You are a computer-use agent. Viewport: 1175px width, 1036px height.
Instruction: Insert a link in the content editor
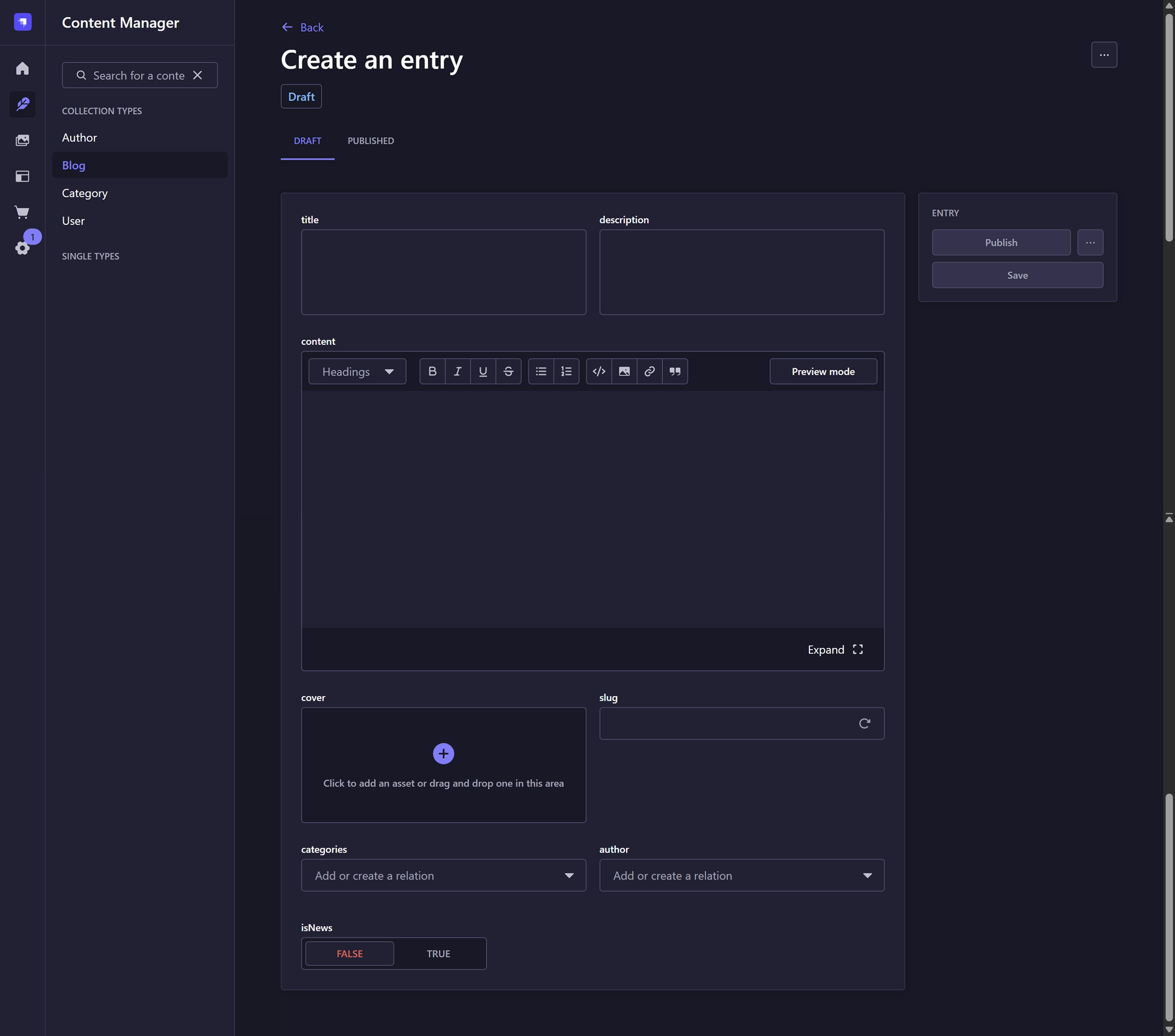(649, 371)
